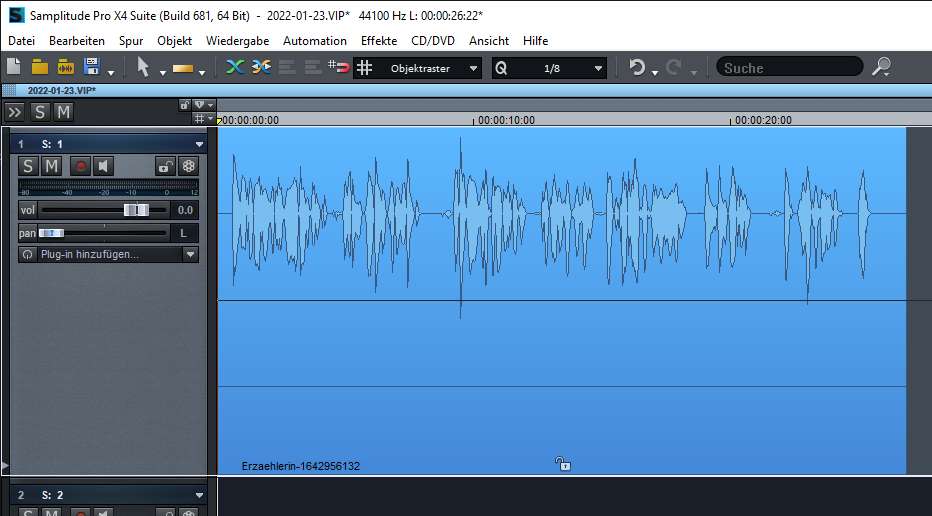Select the mouse pointer tool

coord(143,67)
